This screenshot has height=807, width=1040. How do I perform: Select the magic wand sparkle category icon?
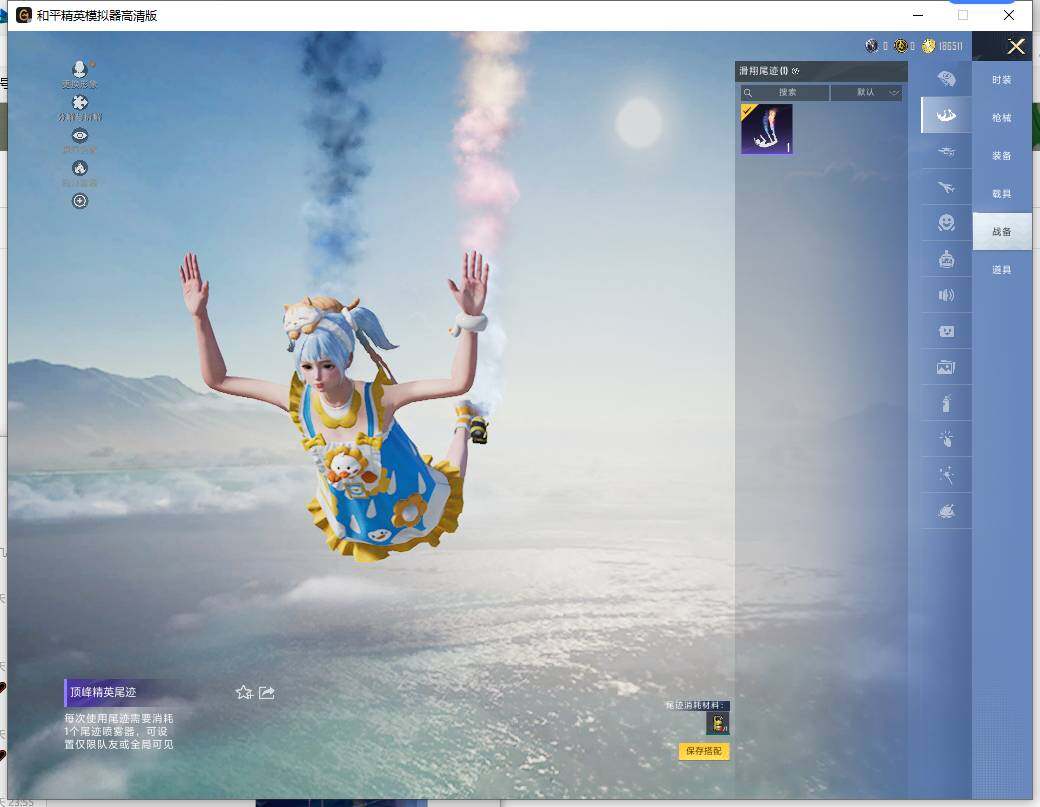pyautogui.click(x=946, y=475)
